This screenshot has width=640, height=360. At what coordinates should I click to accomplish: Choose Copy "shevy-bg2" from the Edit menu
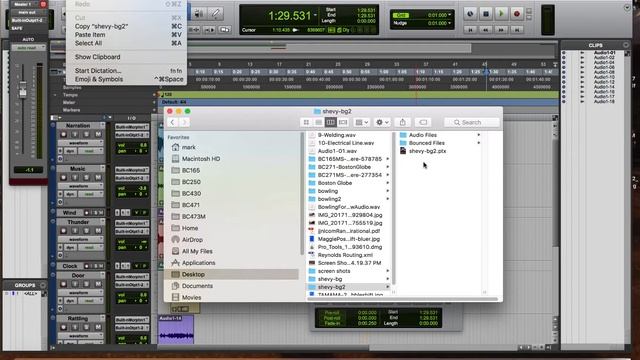(127, 26)
